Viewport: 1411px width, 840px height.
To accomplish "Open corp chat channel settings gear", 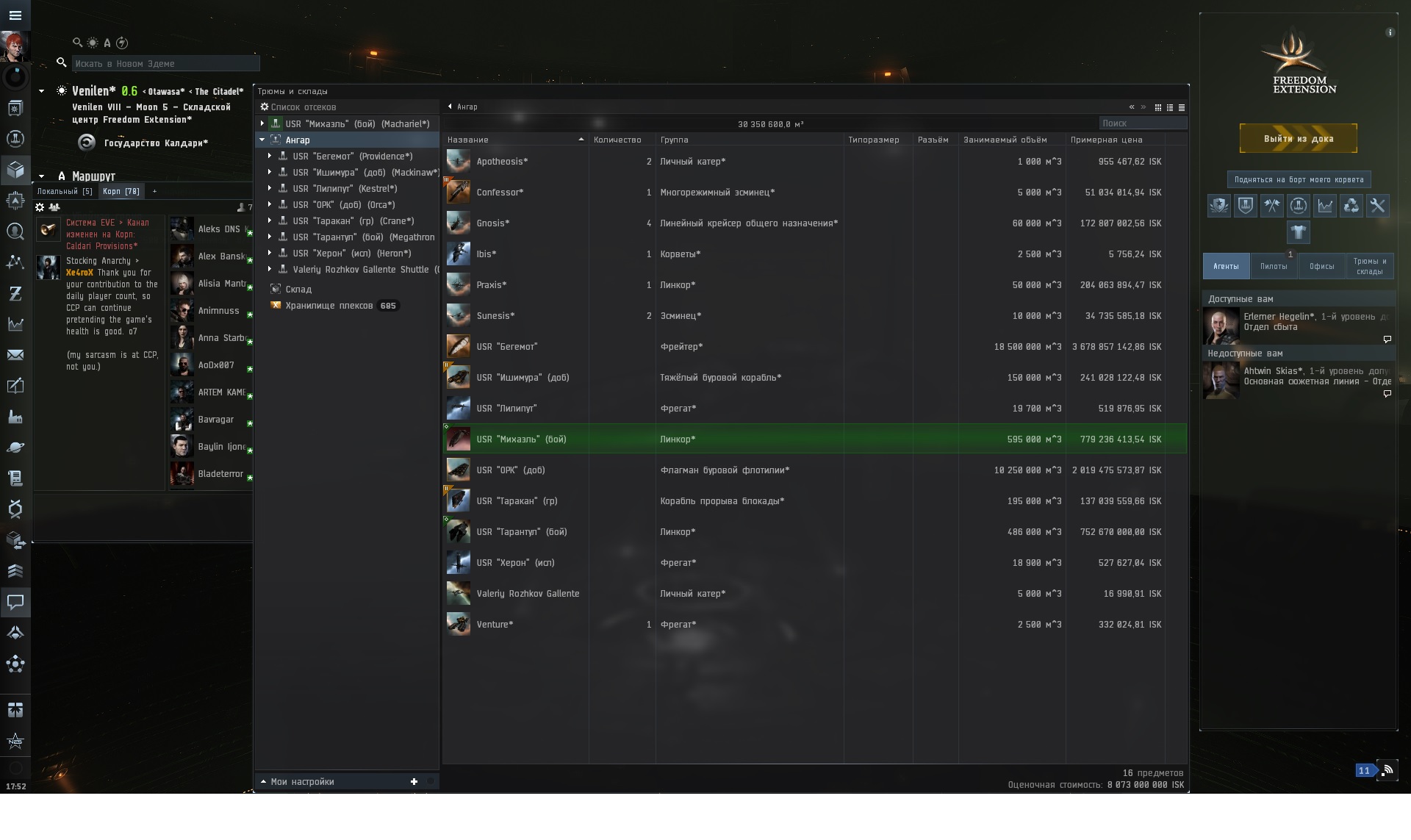I will 40,207.
